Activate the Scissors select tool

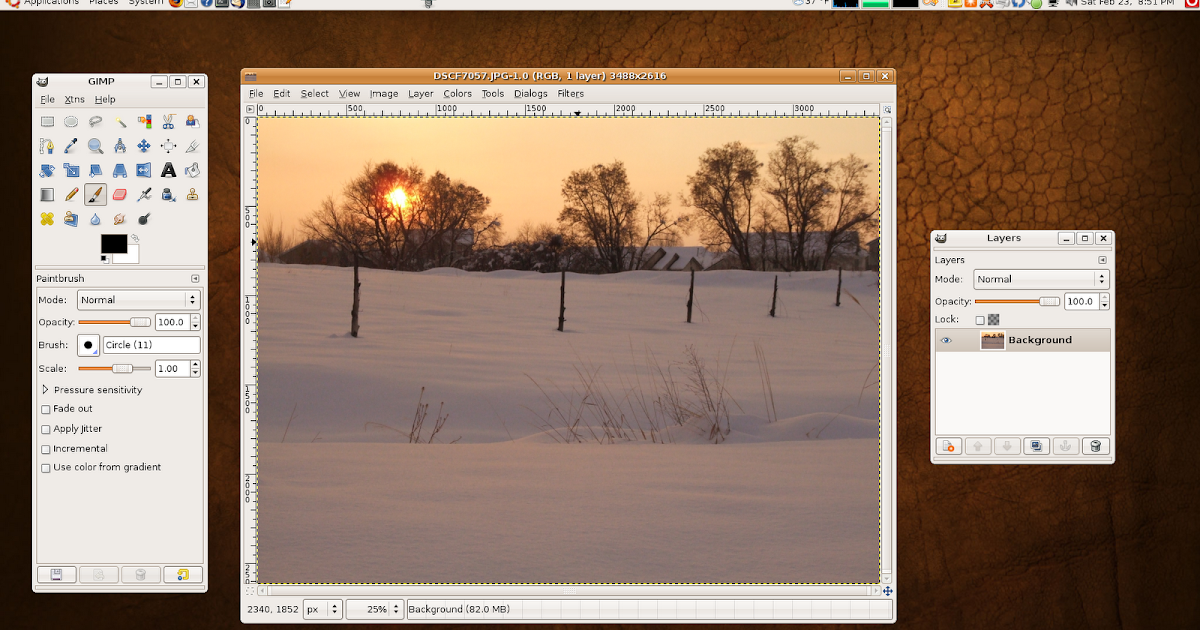point(166,121)
